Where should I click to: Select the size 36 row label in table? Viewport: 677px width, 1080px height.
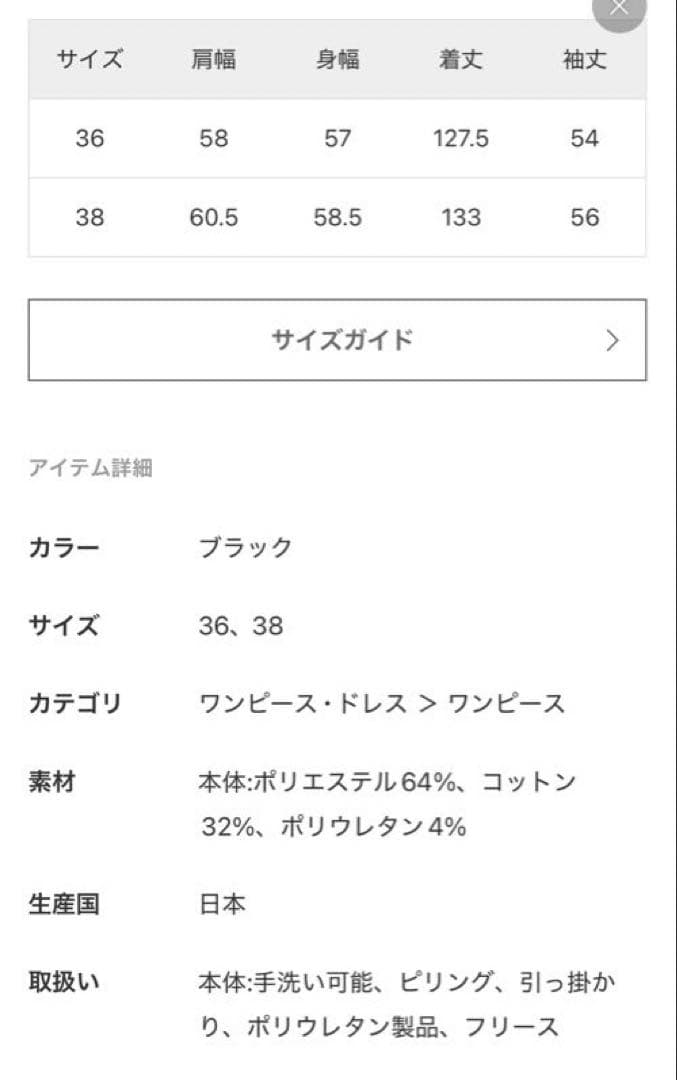[89, 139]
